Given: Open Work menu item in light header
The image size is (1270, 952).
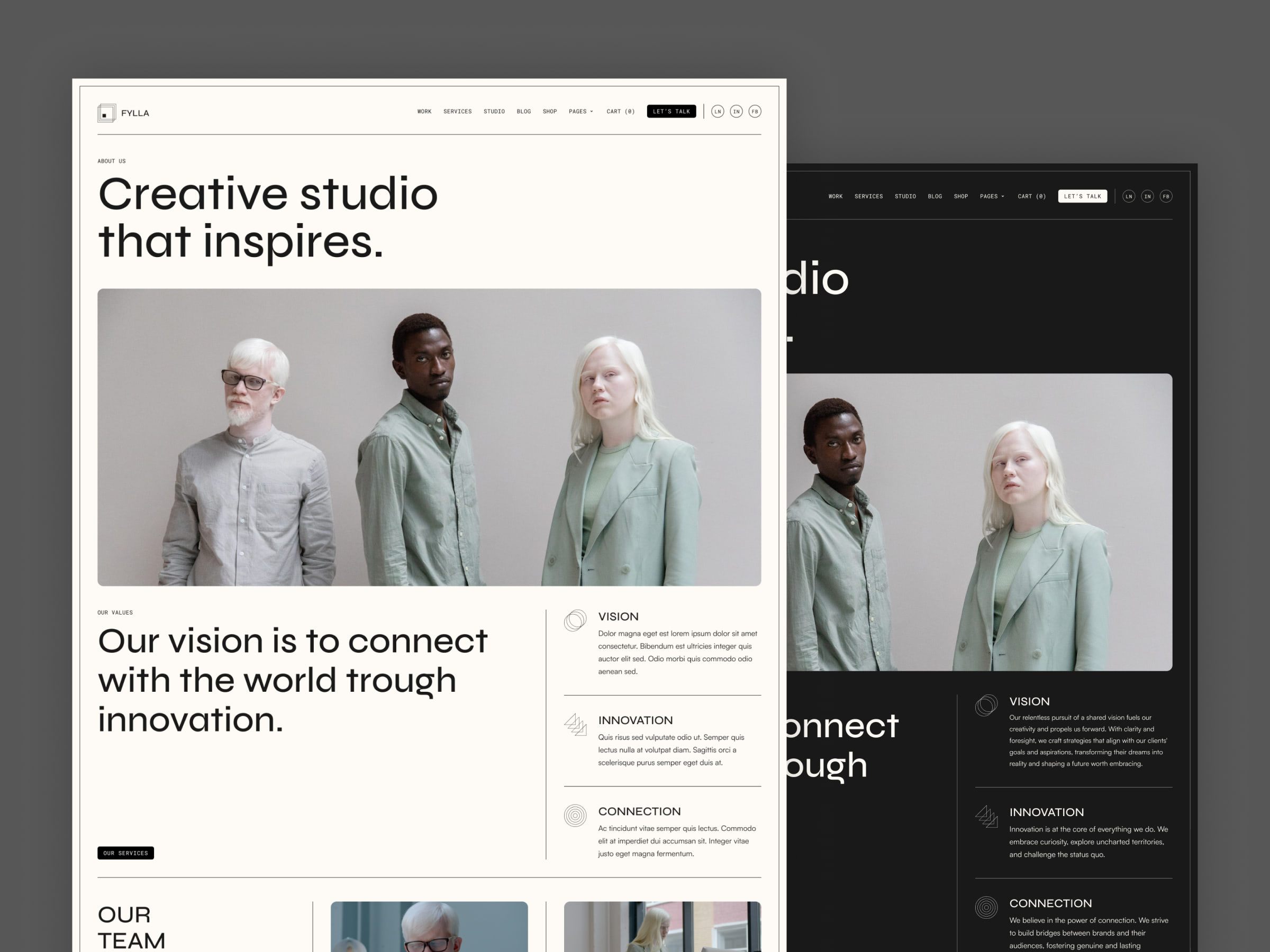Looking at the screenshot, I should (424, 111).
